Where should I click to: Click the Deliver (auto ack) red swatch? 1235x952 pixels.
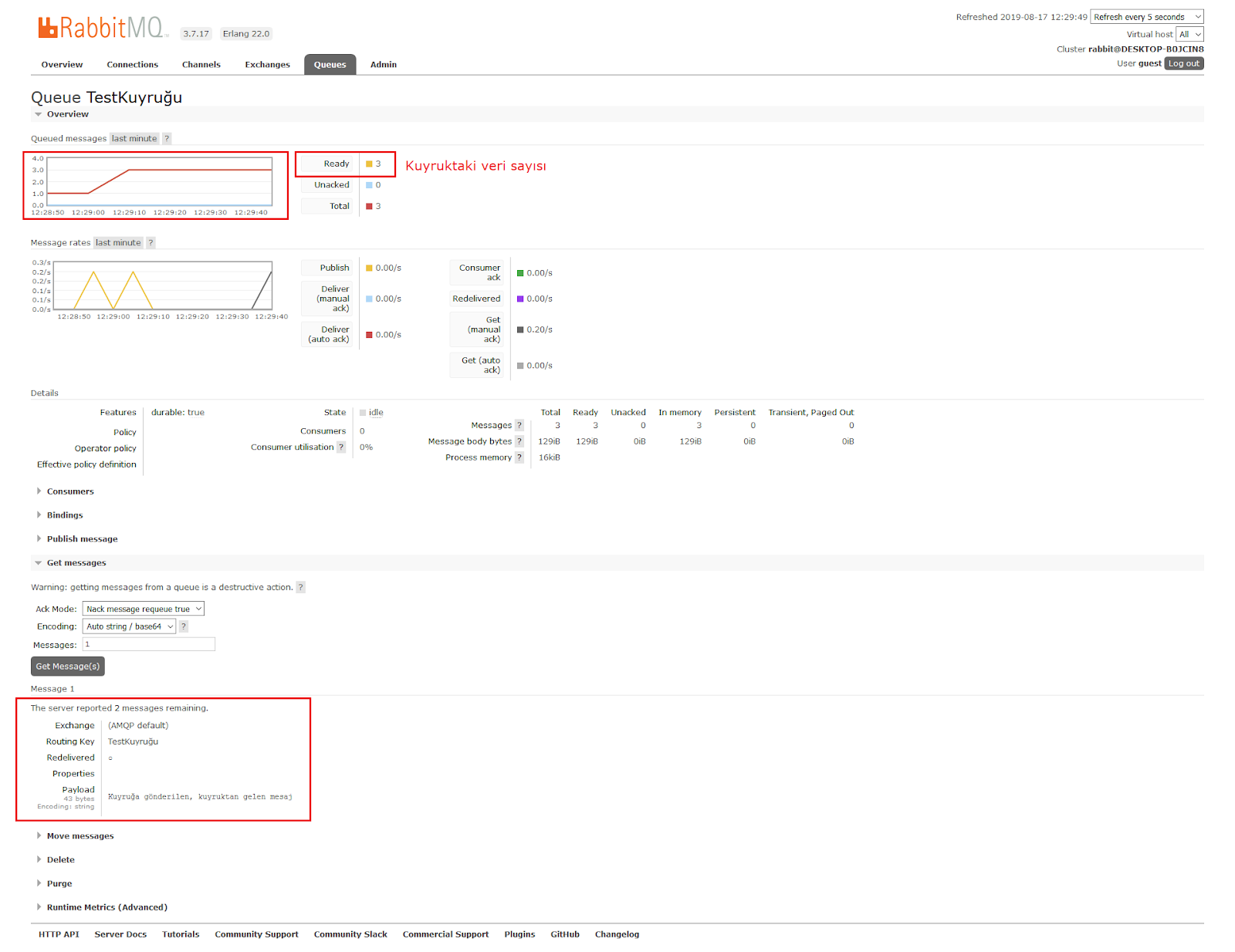[369, 335]
